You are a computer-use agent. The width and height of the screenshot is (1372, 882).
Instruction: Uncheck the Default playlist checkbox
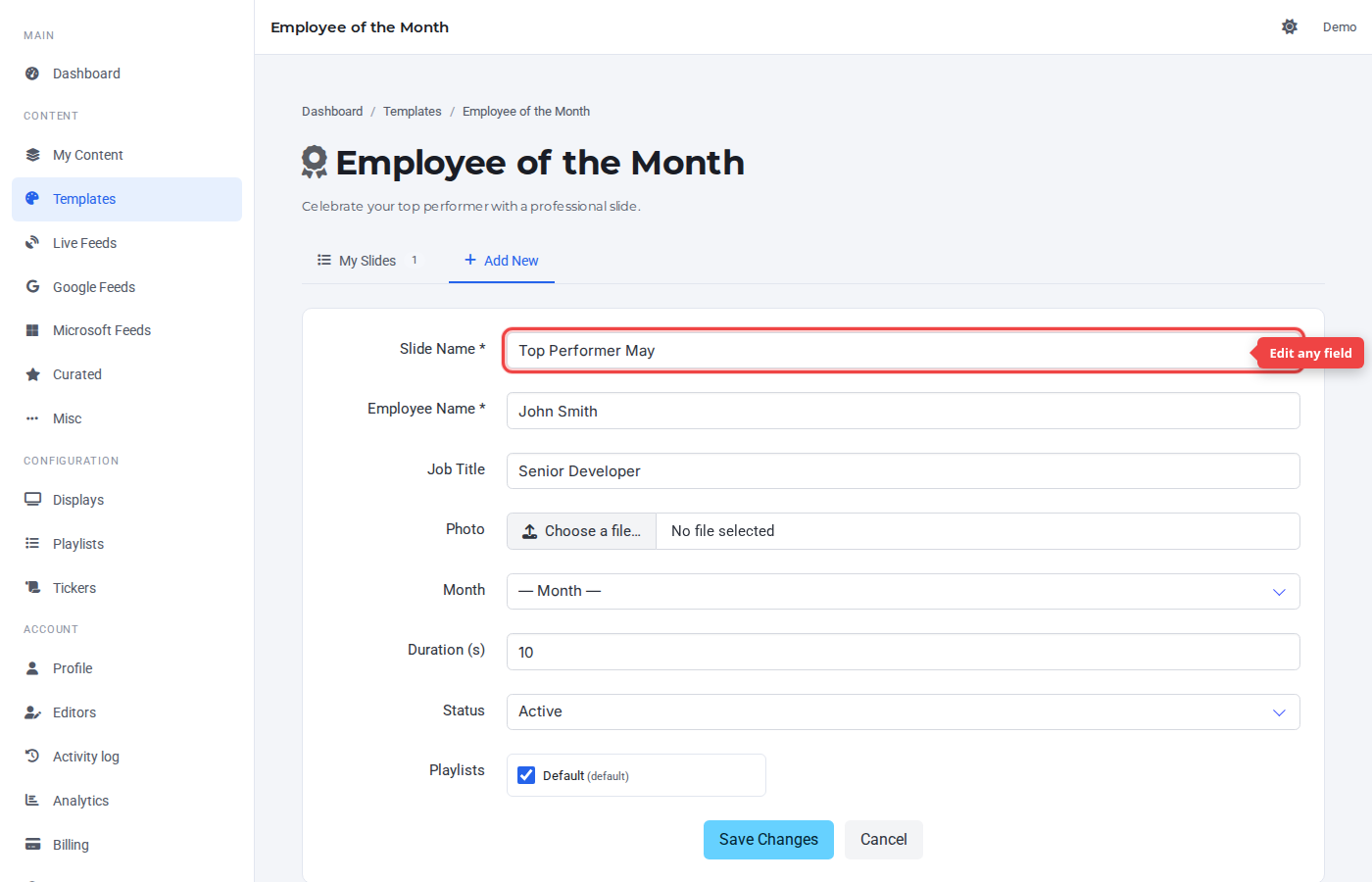tap(526, 775)
